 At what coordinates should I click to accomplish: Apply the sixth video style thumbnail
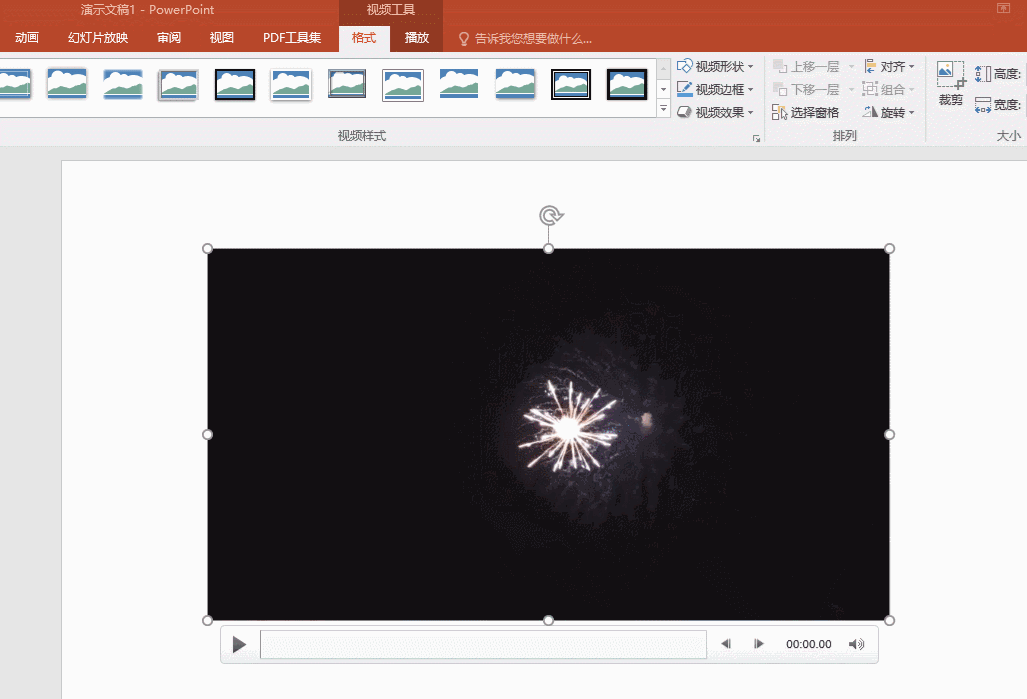(290, 84)
